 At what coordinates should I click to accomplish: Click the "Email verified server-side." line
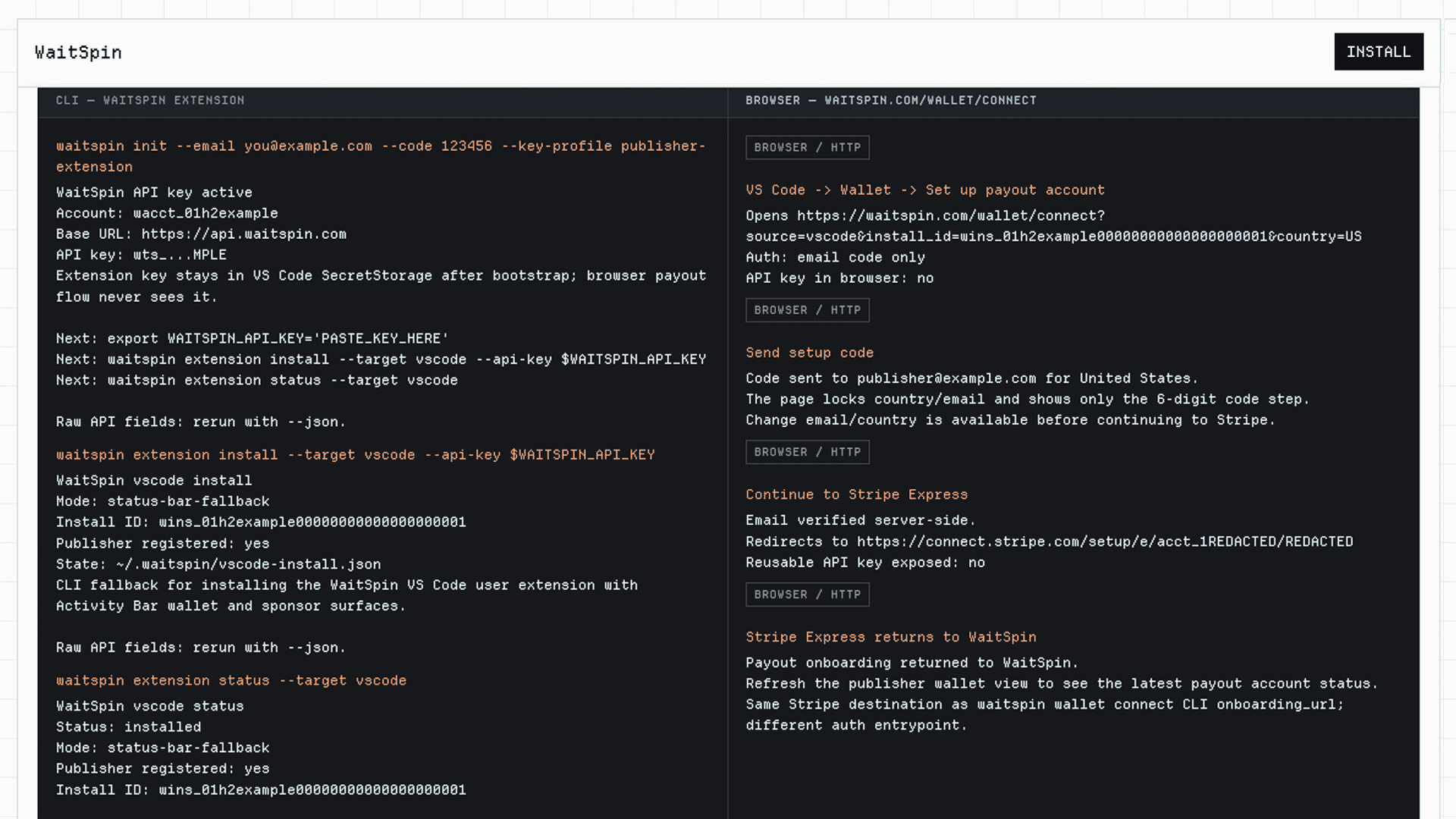click(x=861, y=520)
